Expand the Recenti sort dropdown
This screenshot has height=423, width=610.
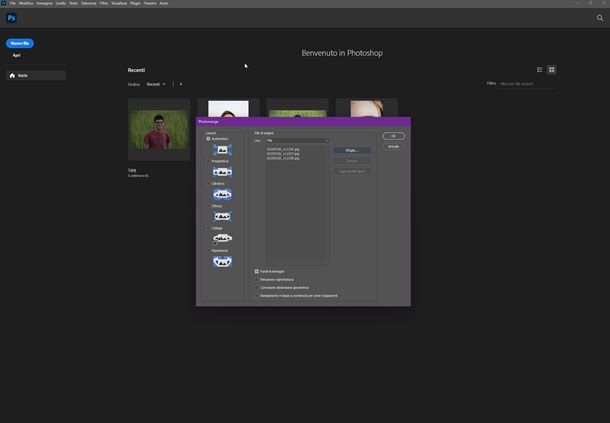[156, 84]
